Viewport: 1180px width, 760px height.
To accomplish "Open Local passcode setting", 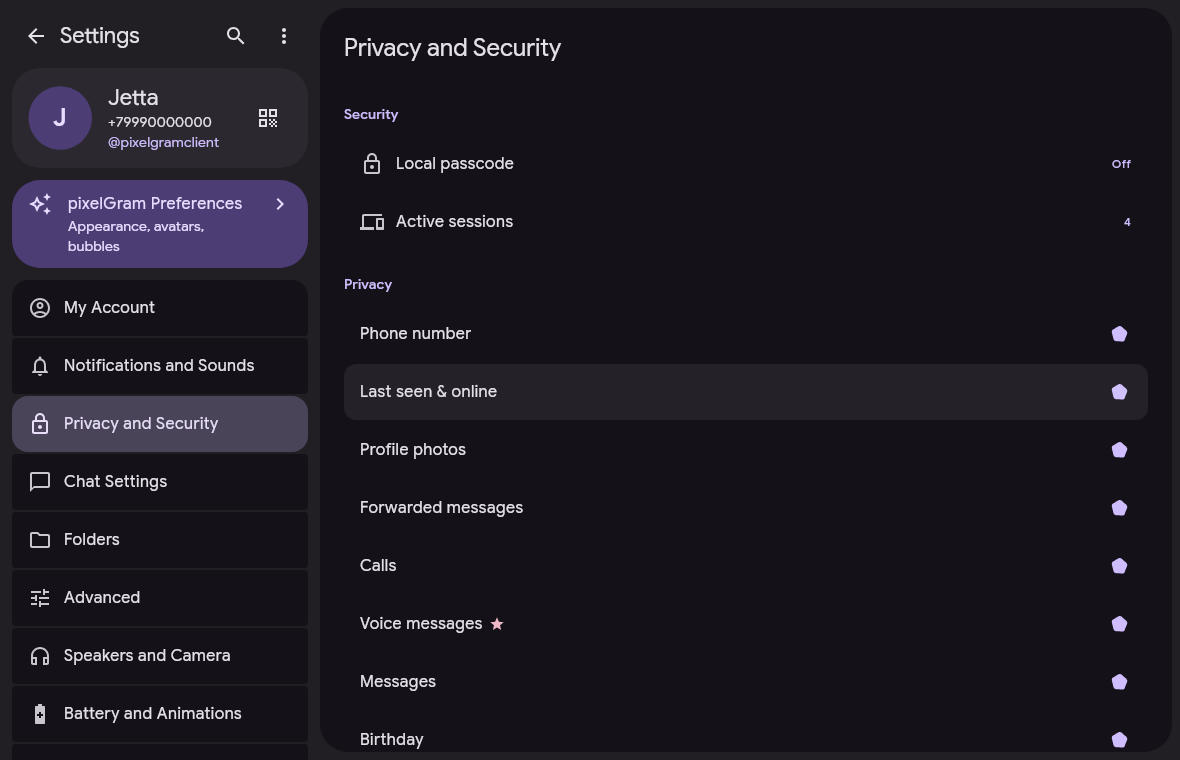I will (x=746, y=163).
